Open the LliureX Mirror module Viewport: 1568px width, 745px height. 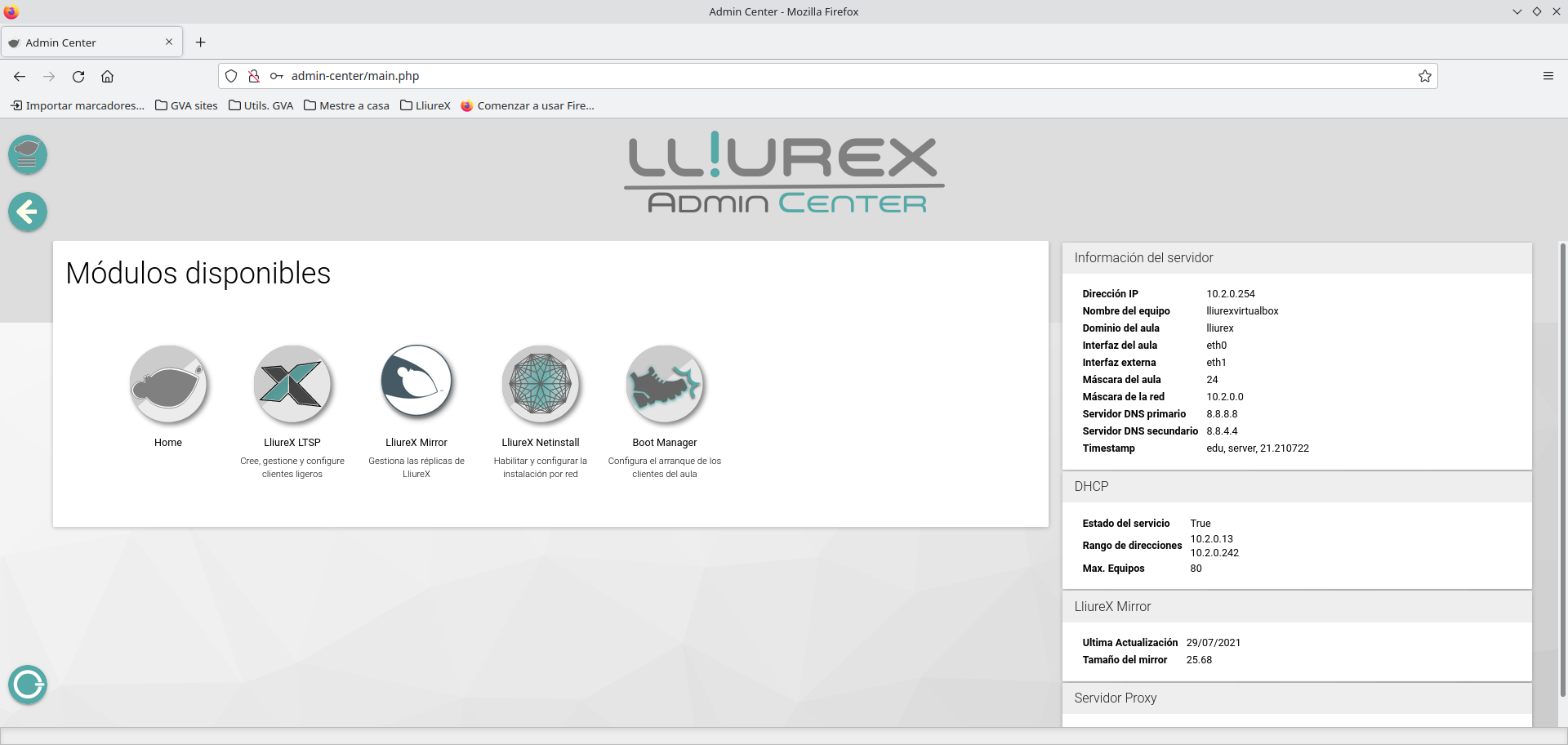pos(416,384)
